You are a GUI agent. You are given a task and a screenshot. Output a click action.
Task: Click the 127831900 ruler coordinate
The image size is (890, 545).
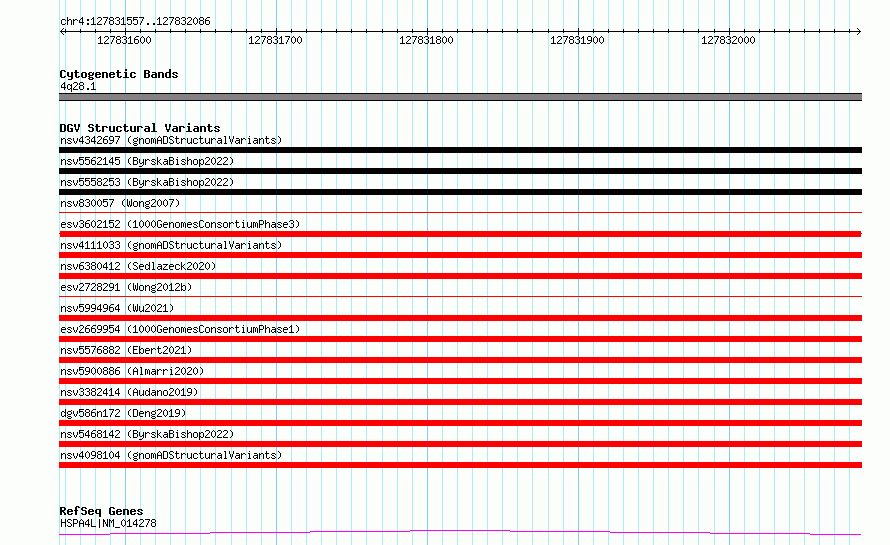(x=577, y=40)
